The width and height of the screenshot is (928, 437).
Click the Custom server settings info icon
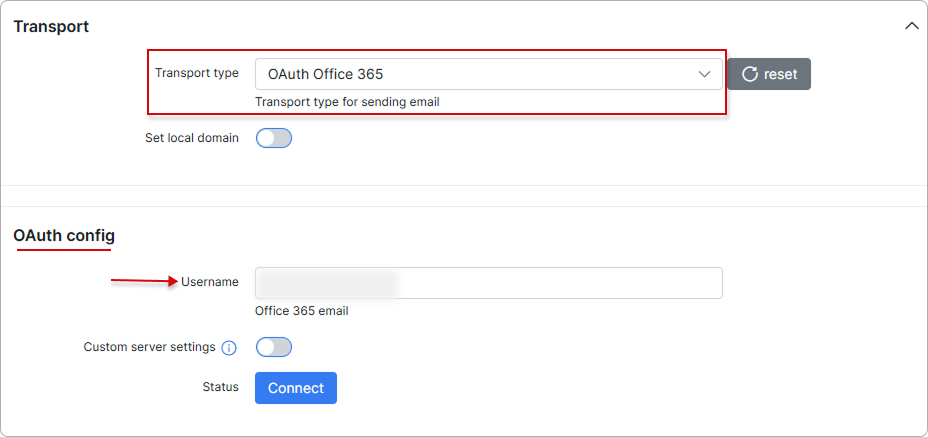coord(228,348)
